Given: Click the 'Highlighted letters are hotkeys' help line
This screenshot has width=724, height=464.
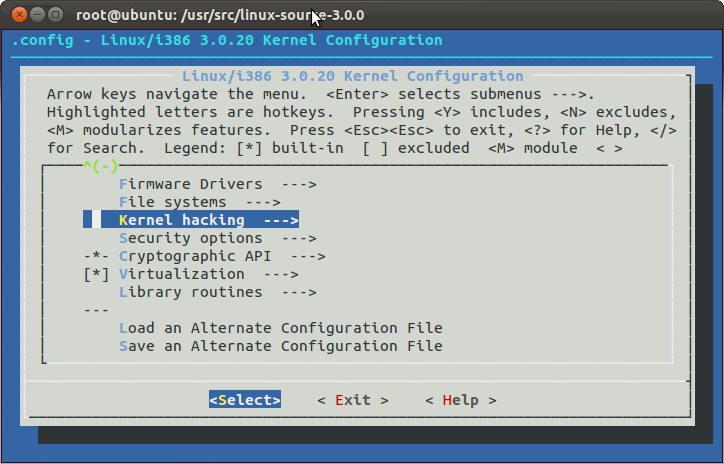Looking at the screenshot, I should point(362,112).
